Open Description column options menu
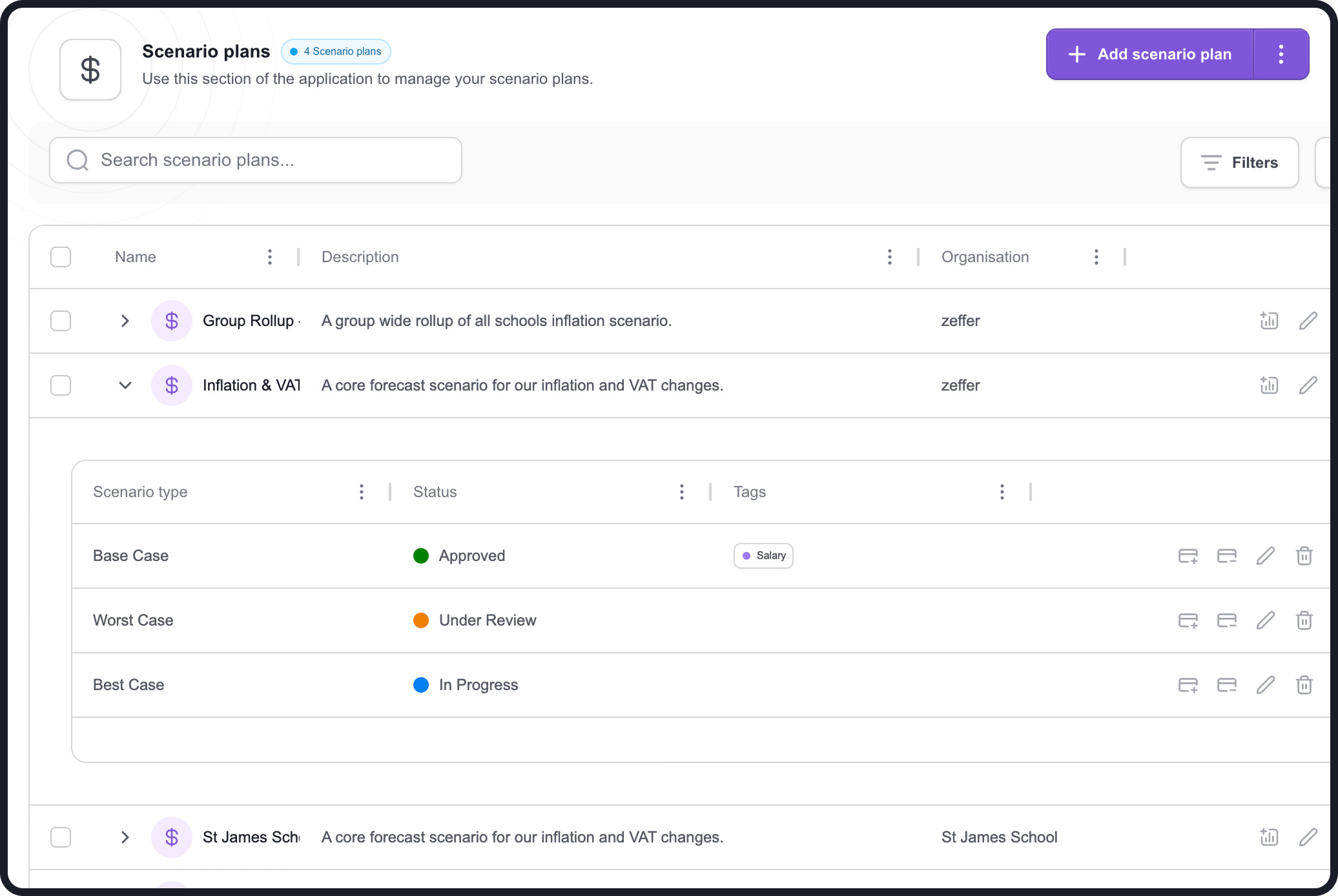Viewport: 1338px width, 896px height. click(890, 257)
